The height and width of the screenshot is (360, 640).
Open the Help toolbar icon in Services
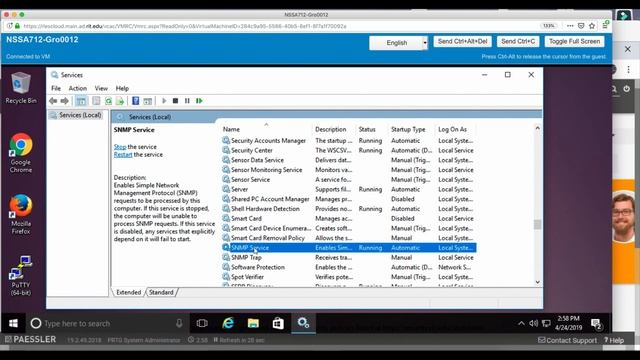pyautogui.click(x=136, y=101)
